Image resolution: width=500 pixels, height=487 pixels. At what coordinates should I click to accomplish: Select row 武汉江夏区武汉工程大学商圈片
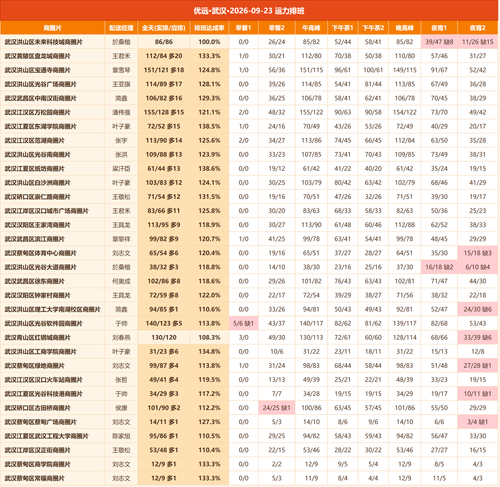point(249,436)
